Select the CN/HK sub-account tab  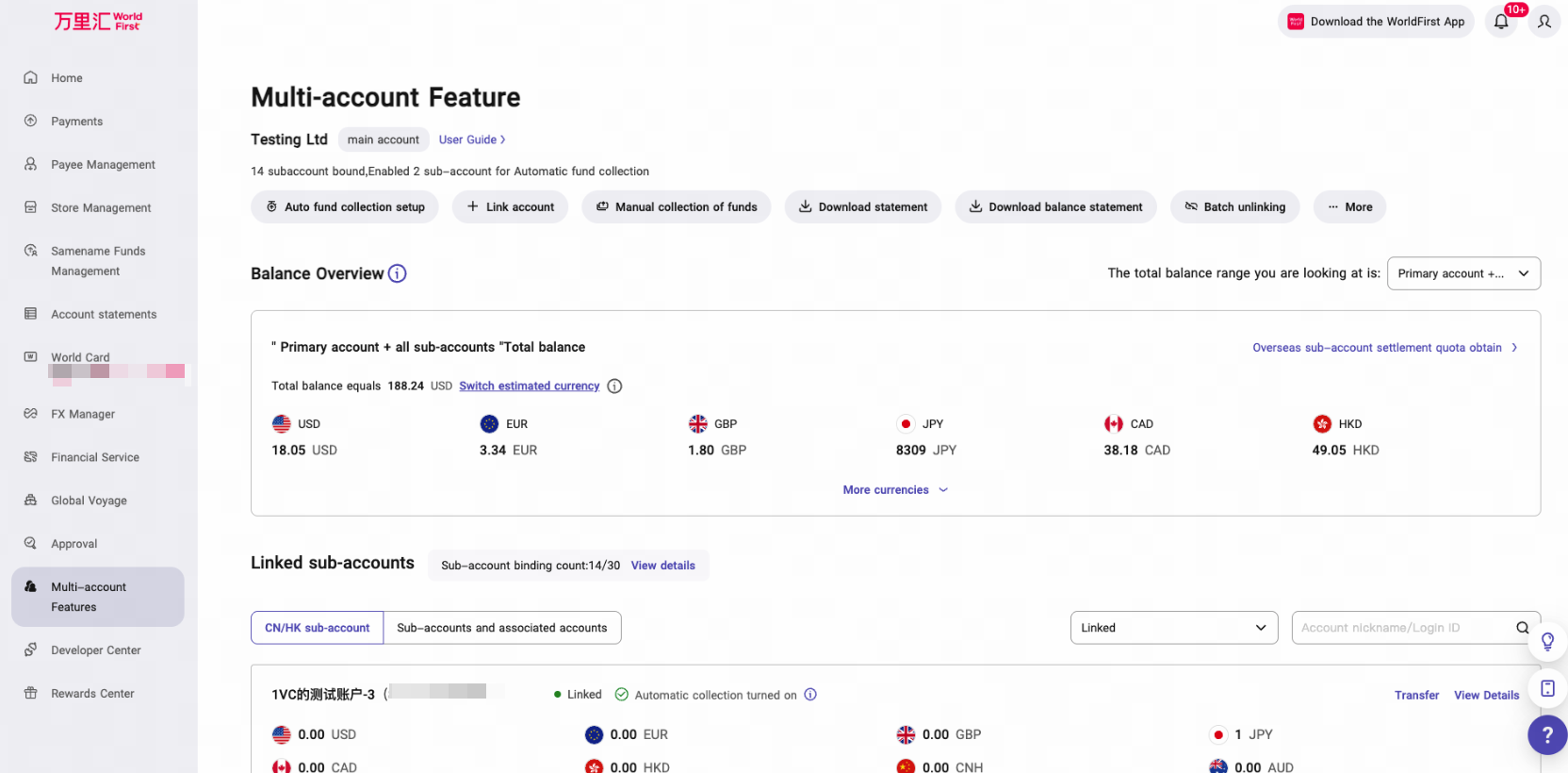[x=317, y=628]
